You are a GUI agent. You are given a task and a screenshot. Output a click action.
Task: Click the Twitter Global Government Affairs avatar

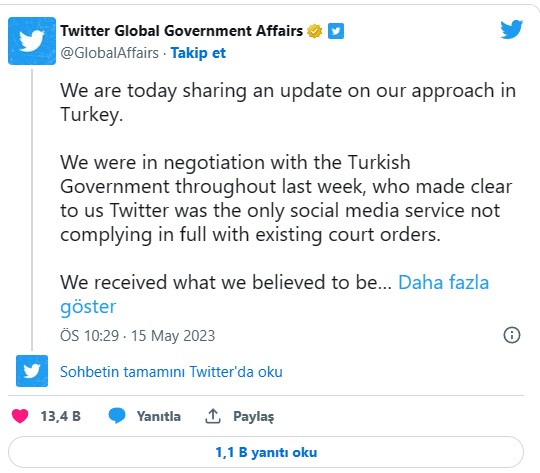[32, 41]
